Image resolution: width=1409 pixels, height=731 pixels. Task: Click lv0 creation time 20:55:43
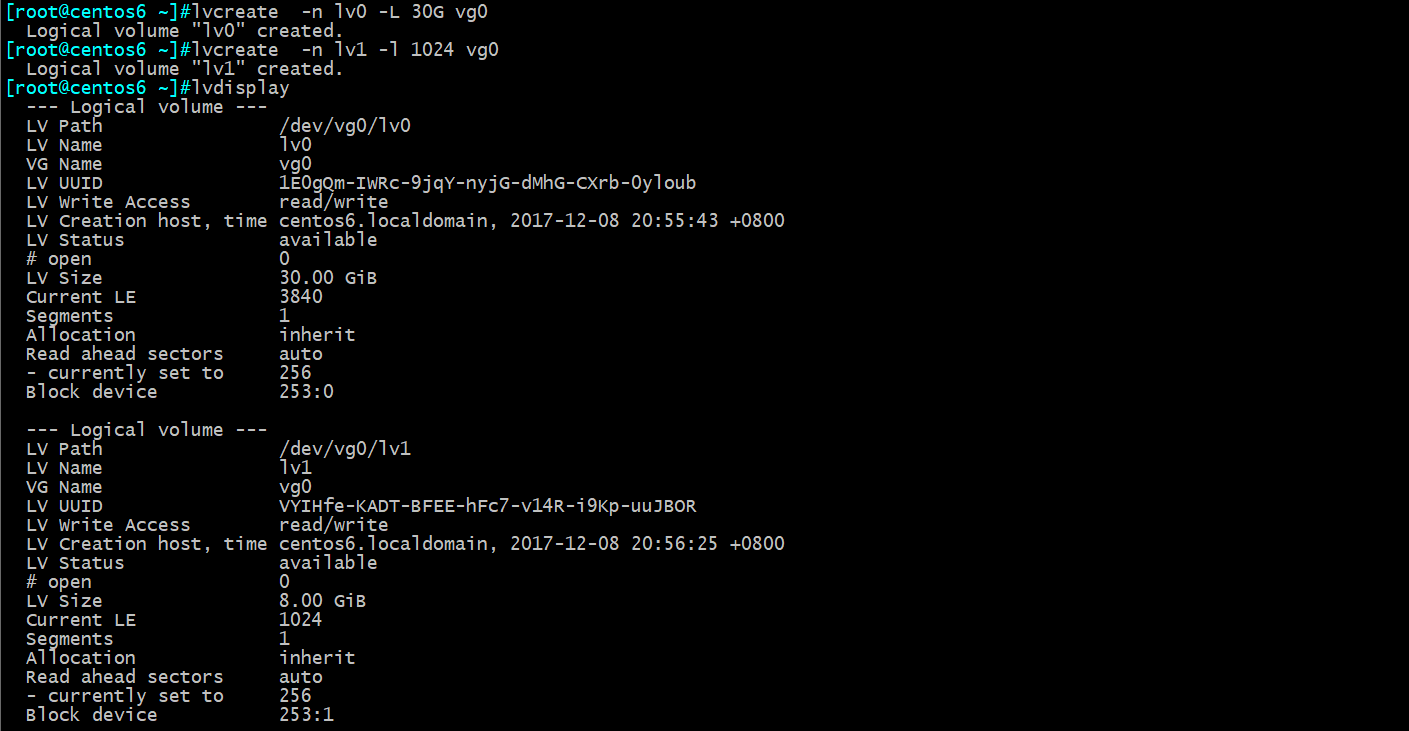pos(675,221)
